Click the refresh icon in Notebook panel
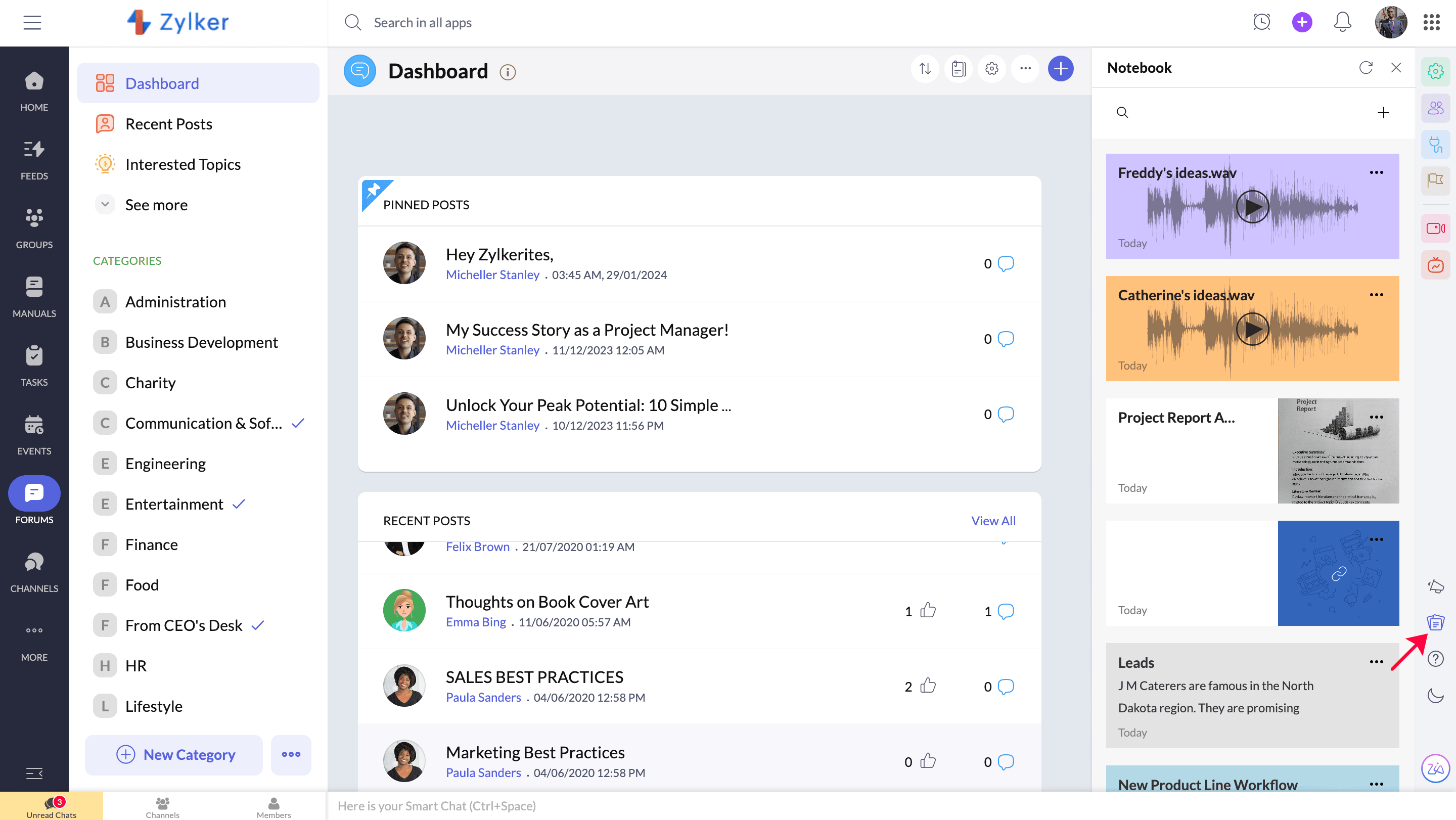 [x=1366, y=68]
